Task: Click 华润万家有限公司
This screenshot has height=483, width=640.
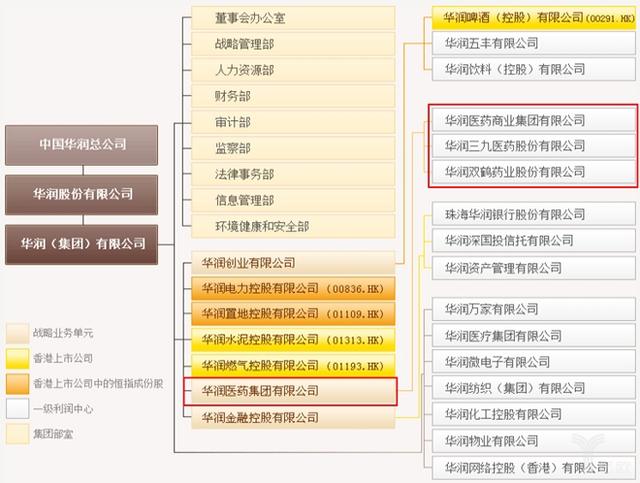Action: [534, 309]
